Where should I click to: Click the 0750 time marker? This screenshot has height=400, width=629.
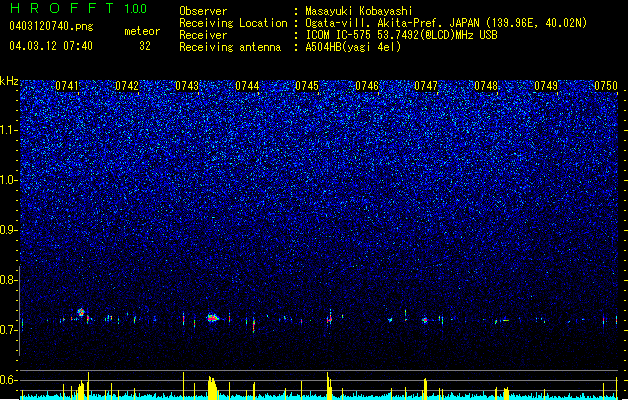coord(606,86)
